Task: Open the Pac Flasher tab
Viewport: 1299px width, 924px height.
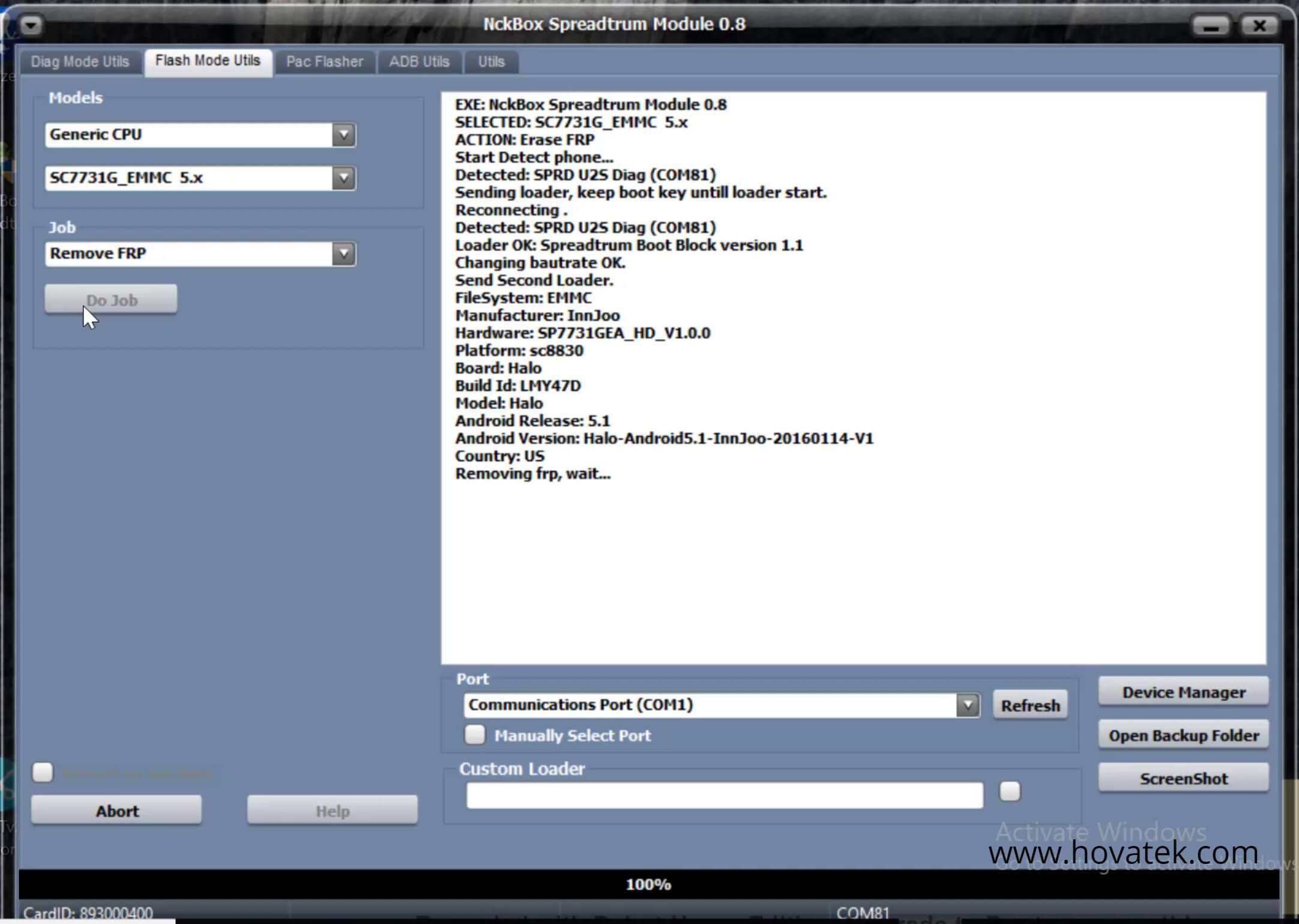Action: 324,62
